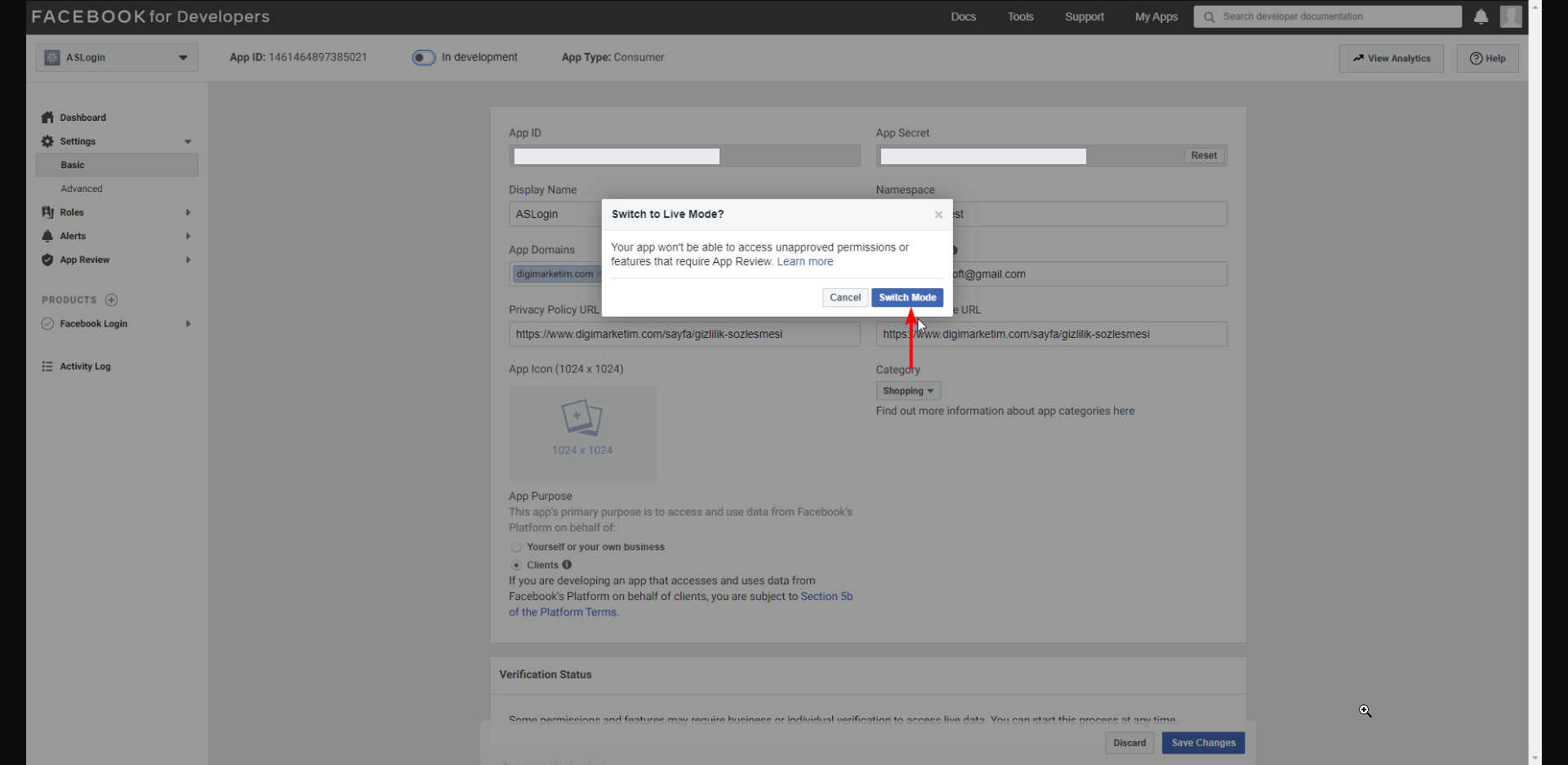Click the View Analytics button

click(x=1391, y=58)
